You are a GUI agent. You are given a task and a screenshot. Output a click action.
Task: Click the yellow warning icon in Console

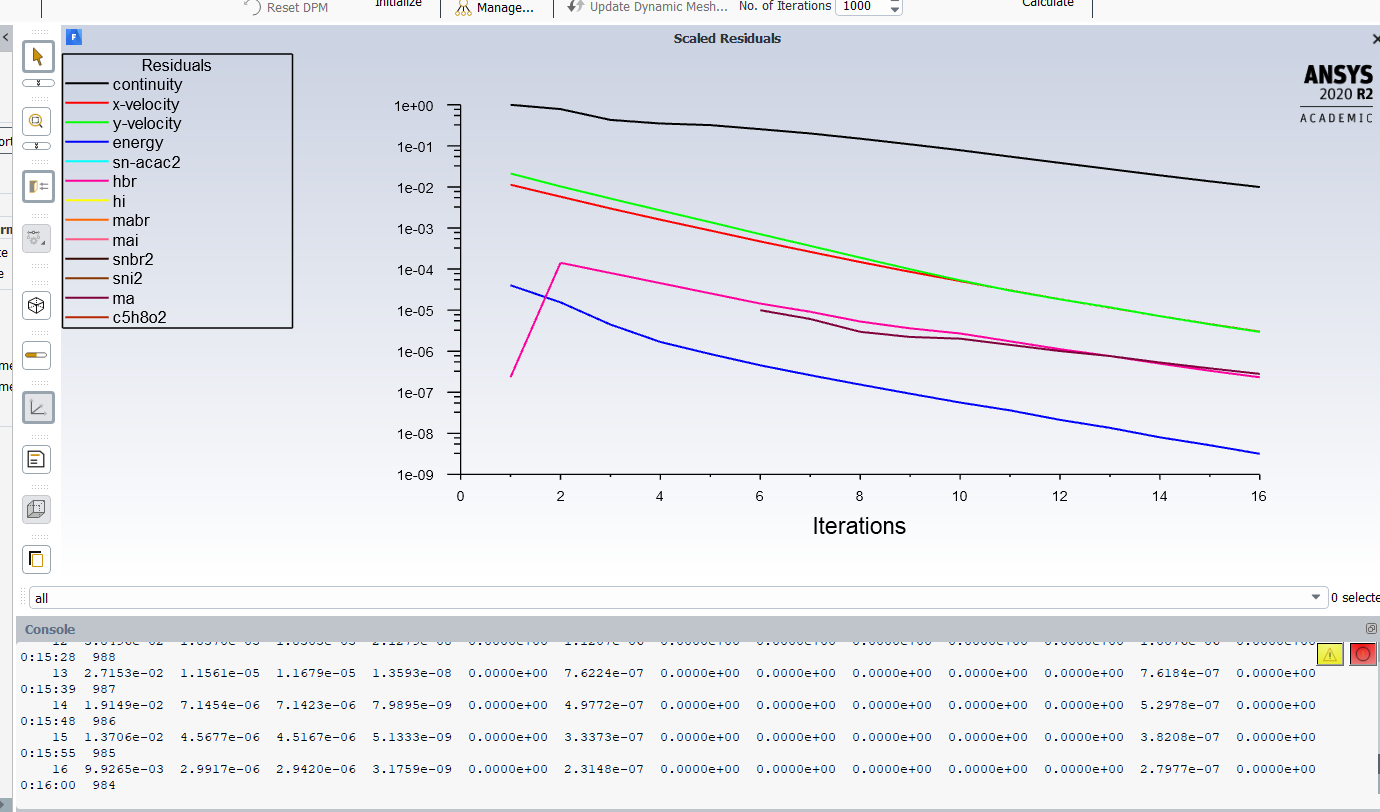click(1330, 654)
